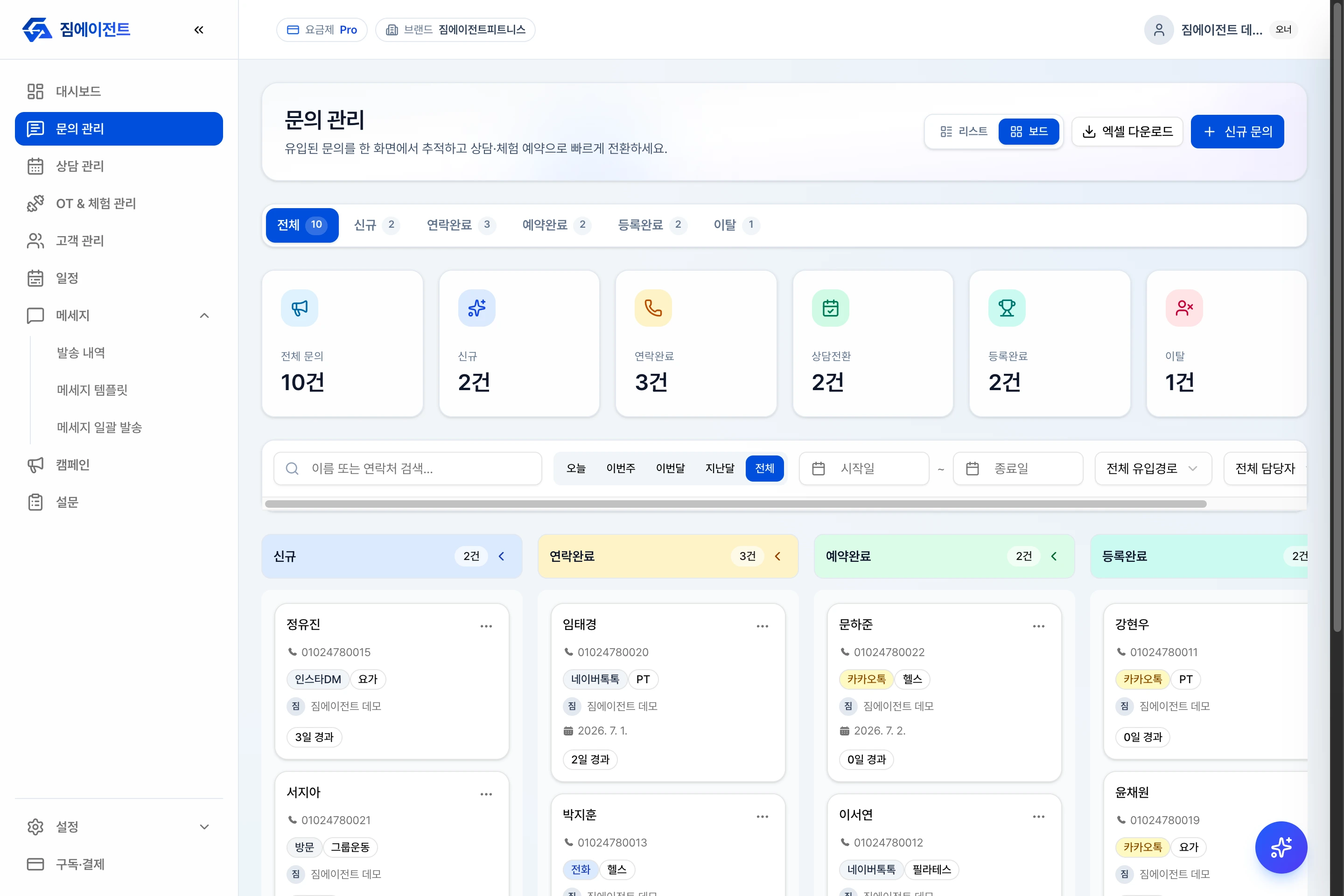Select the 전체 10 tab
The height and width of the screenshot is (896, 1344).
pyautogui.click(x=302, y=225)
